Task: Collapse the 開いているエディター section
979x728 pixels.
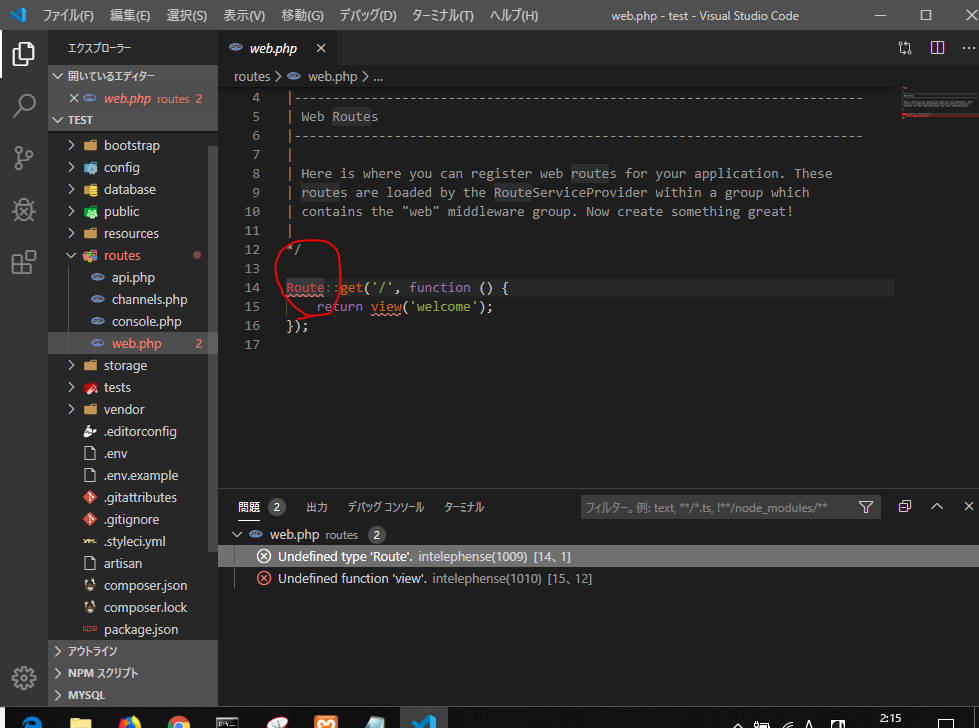Action: (x=132, y=76)
